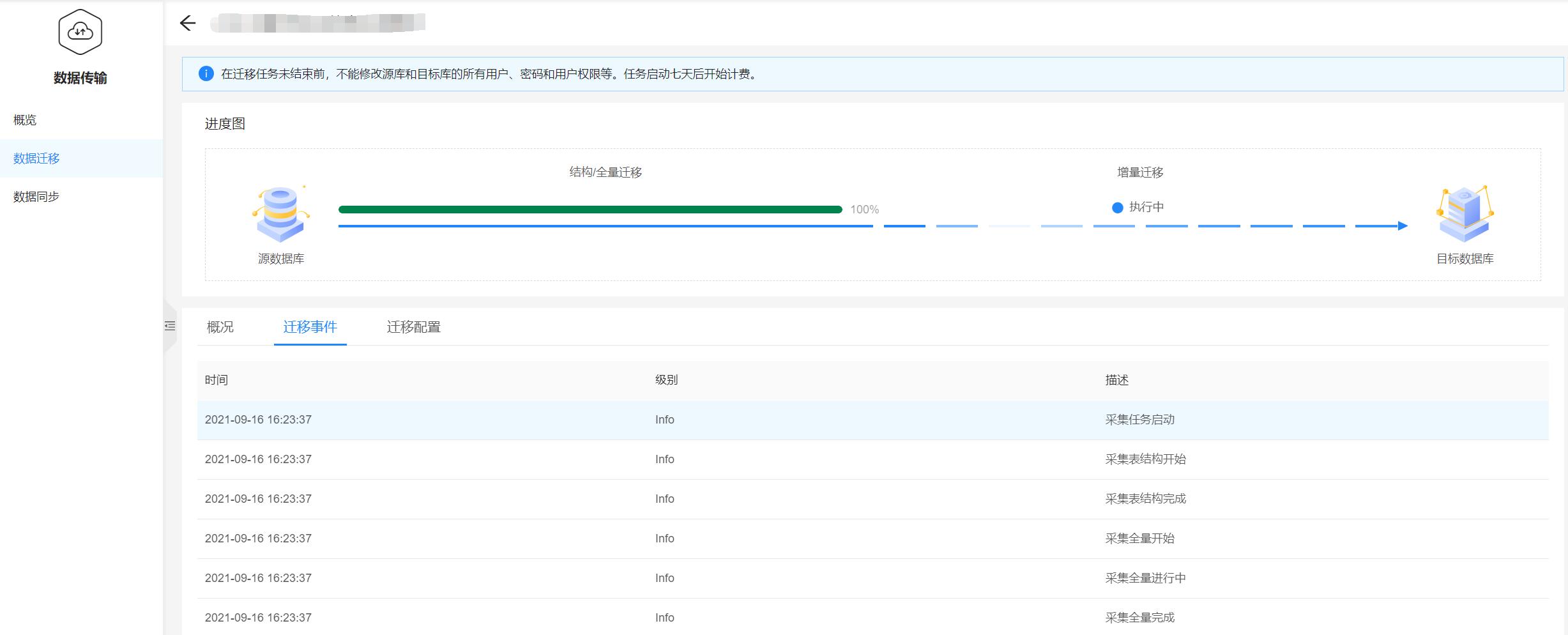Select the 采集全量完成 event row

[x=873, y=617]
